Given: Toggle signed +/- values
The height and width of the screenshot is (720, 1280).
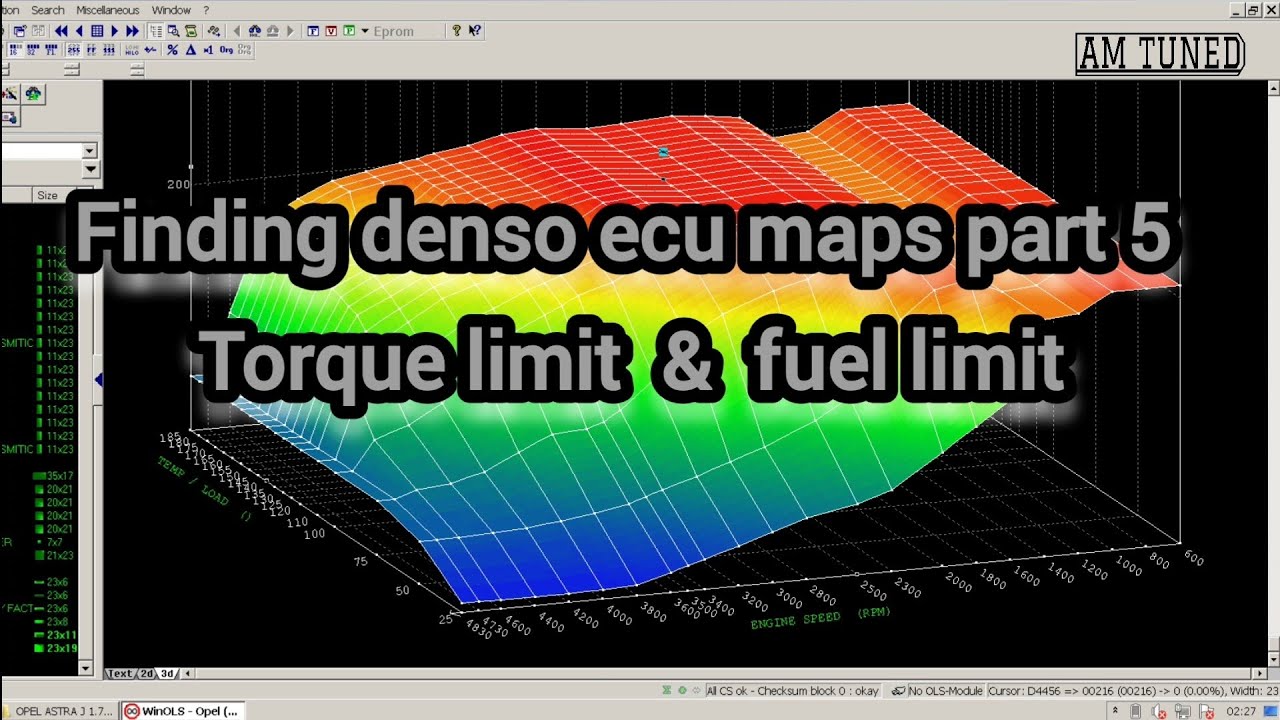Looking at the screenshot, I should tap(150, 49).
